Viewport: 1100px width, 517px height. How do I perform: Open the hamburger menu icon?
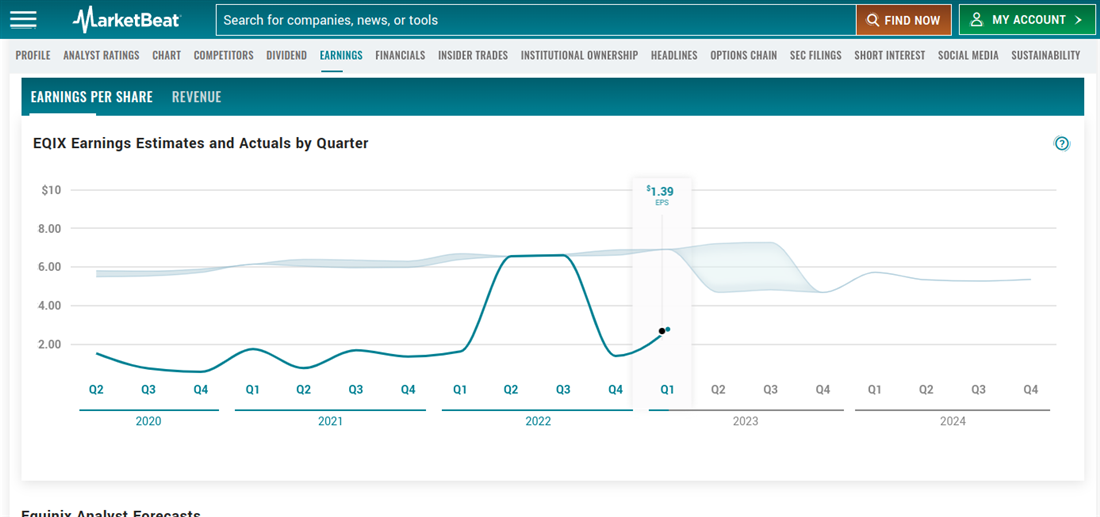[22, 20]
